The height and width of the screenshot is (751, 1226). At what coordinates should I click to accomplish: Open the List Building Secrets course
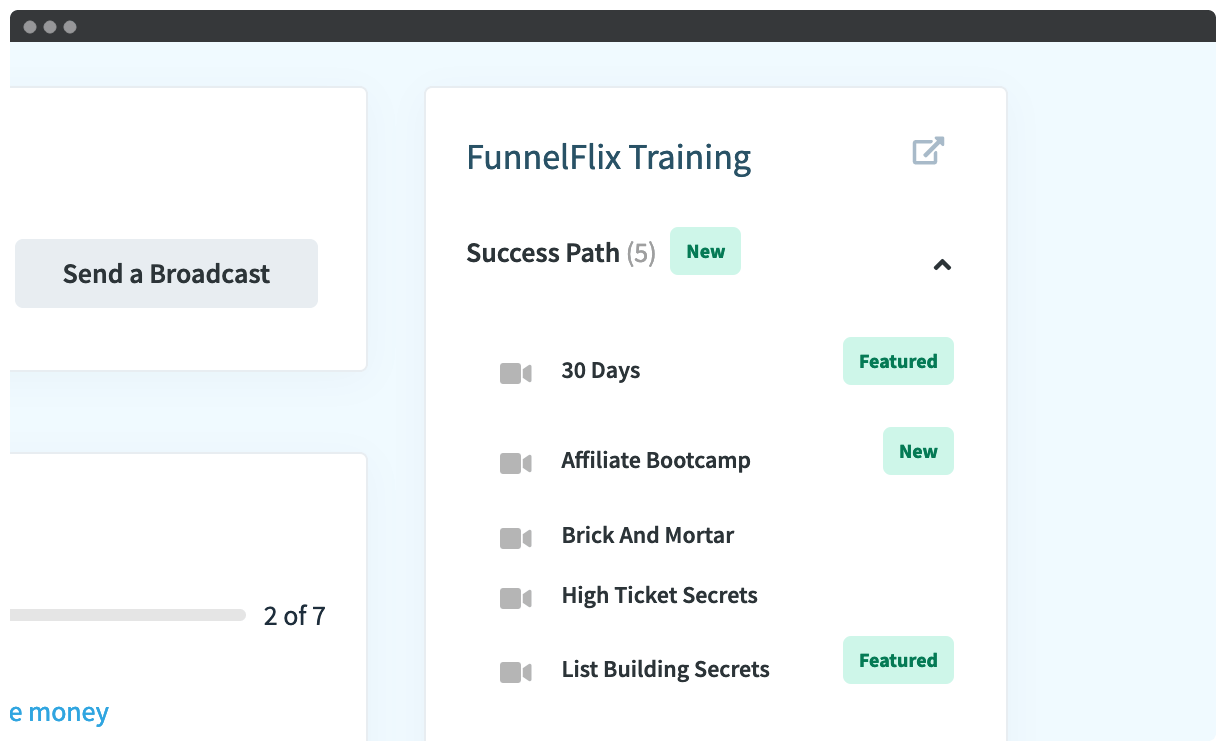666,669
